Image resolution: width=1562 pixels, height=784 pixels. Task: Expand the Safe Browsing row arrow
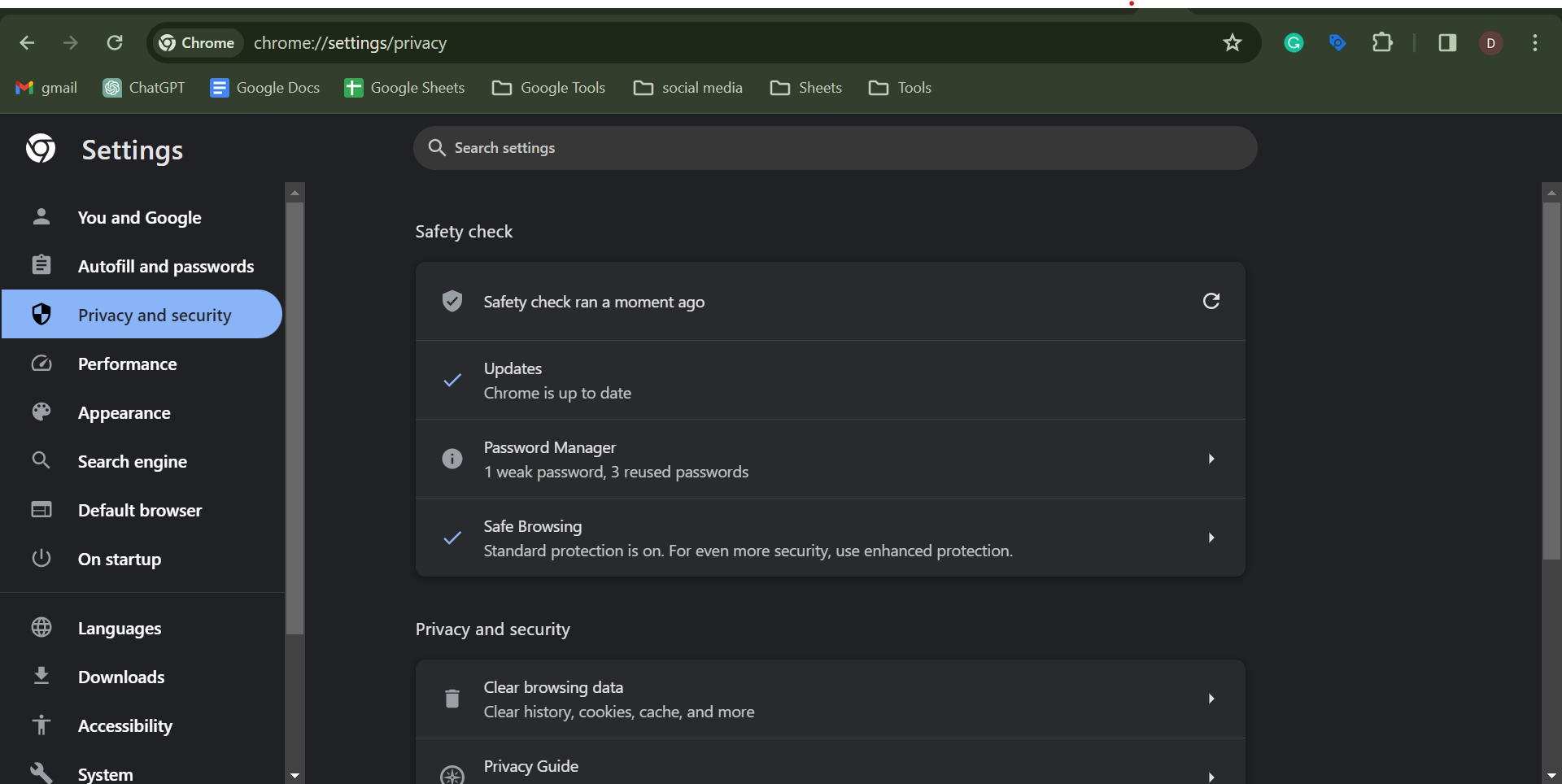pyautogui.click(x=1211, y=538)
